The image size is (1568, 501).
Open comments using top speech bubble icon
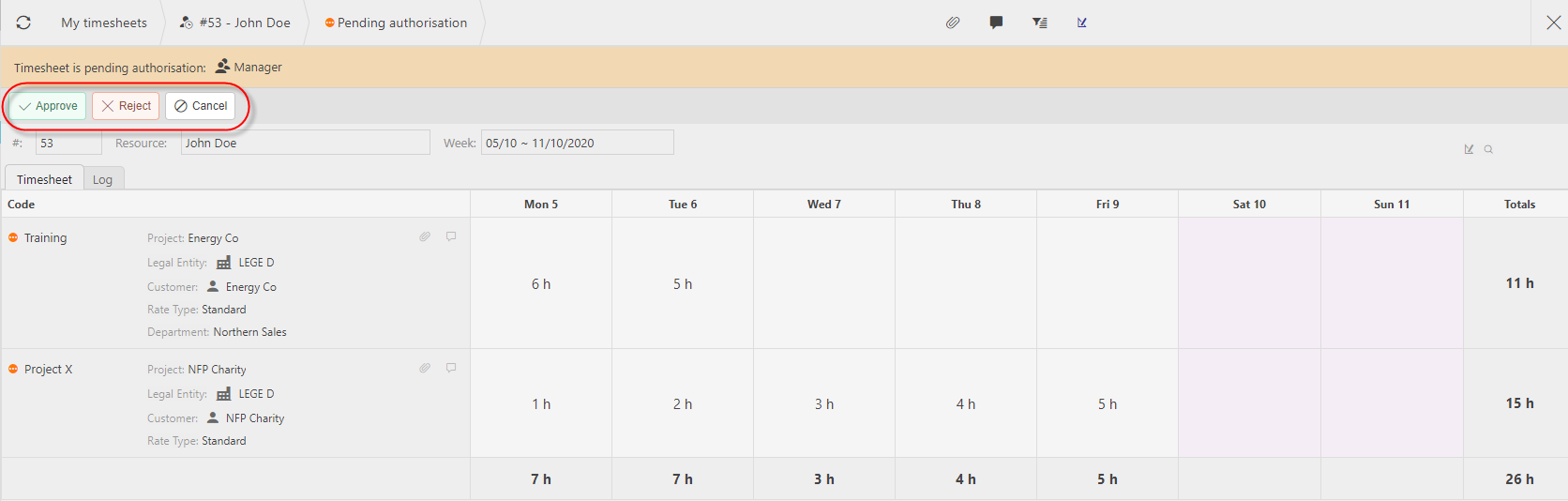[996, 23]
